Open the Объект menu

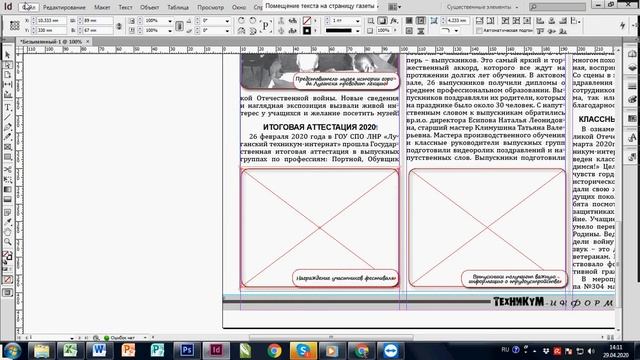149,7
